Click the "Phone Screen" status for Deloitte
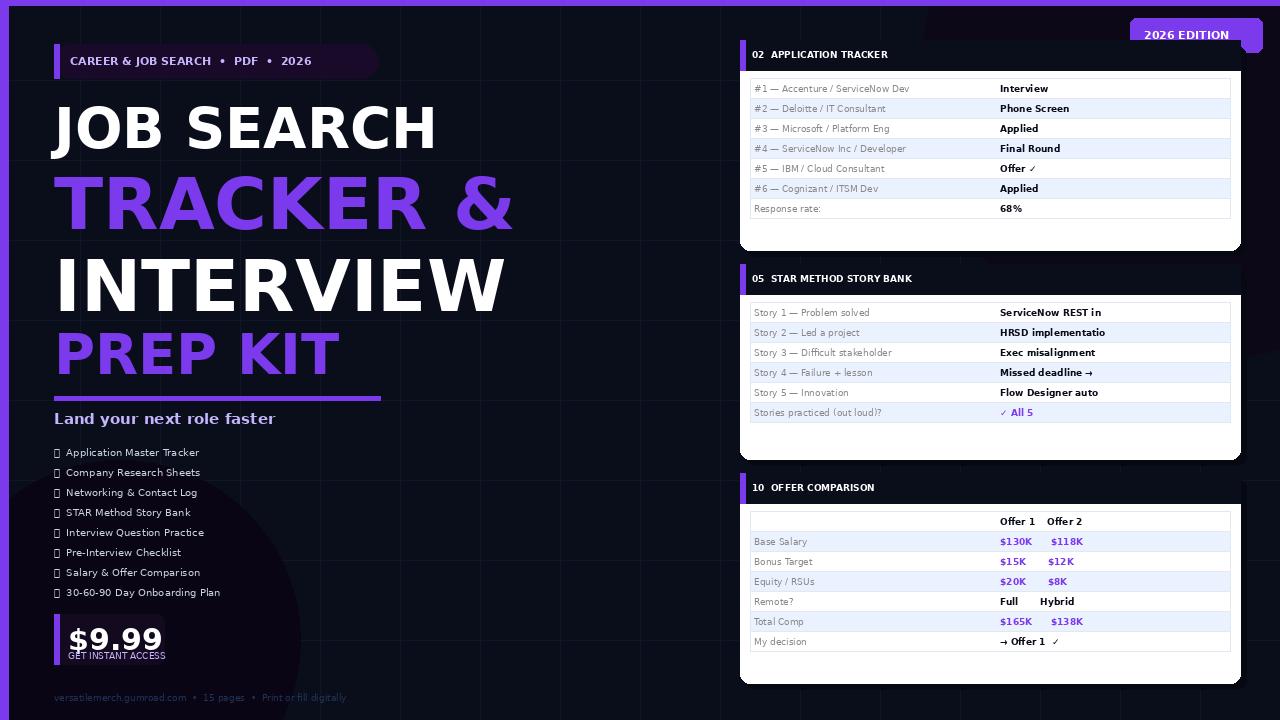Viewport: 1280px width, 720px height. (1034, 109)
